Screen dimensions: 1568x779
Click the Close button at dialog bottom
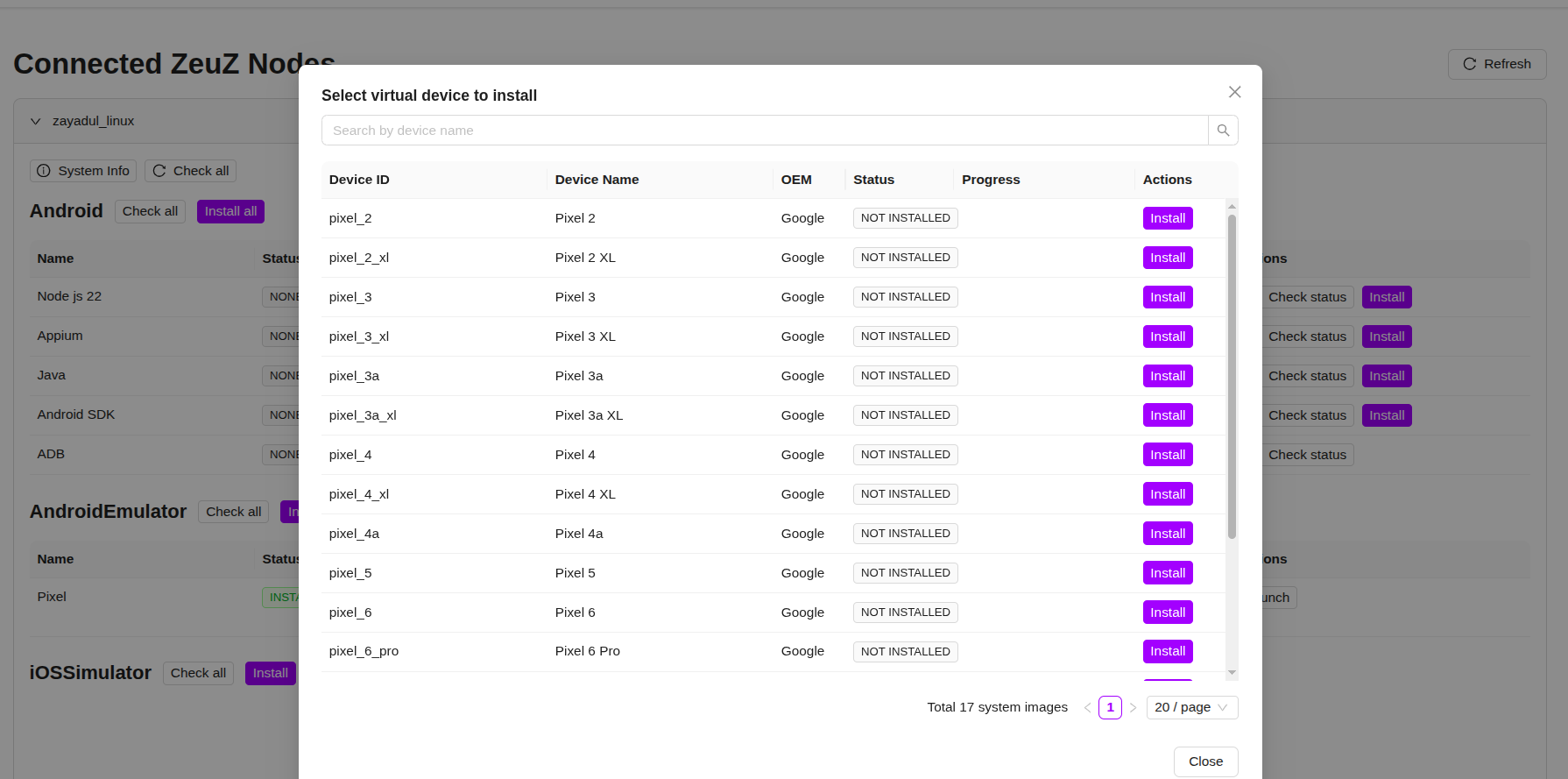pos(1205,761)
